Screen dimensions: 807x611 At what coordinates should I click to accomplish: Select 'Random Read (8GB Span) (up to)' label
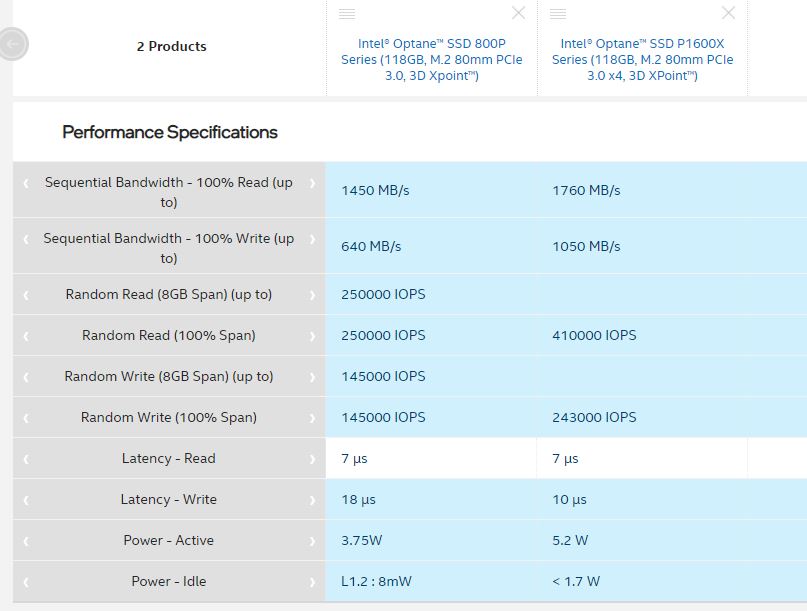click(169, 294)
